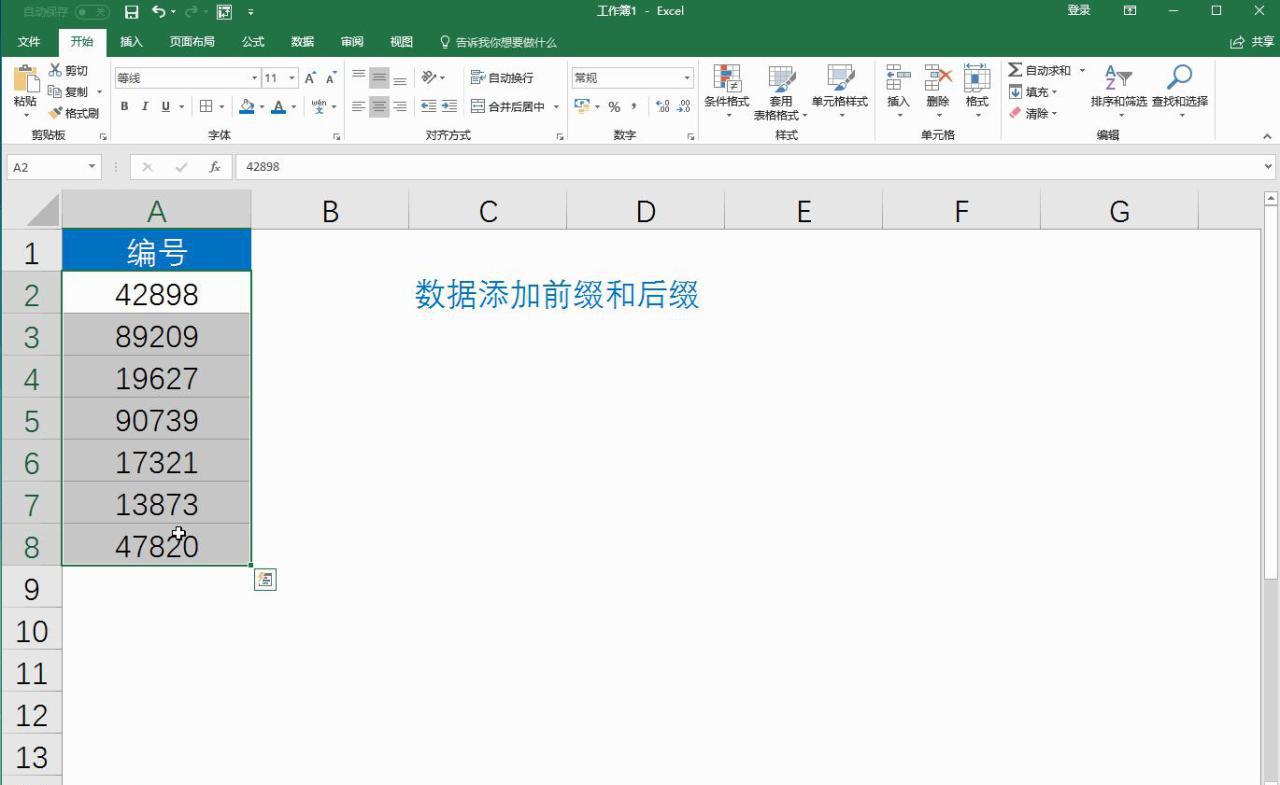Toggle Underline formatting
The height and width of the screenshot is (785, 1280).
pos(165,106)
